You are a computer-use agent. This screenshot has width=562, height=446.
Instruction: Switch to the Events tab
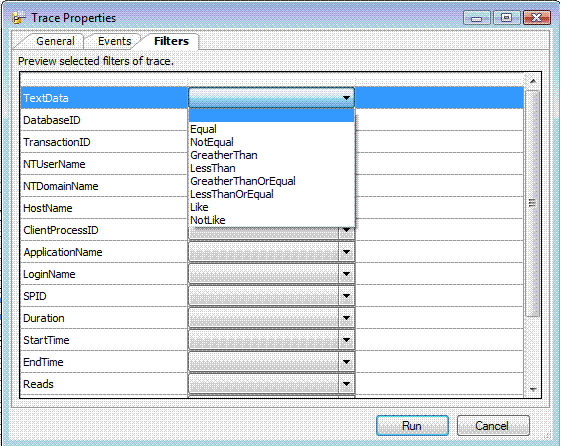[114, 41]
